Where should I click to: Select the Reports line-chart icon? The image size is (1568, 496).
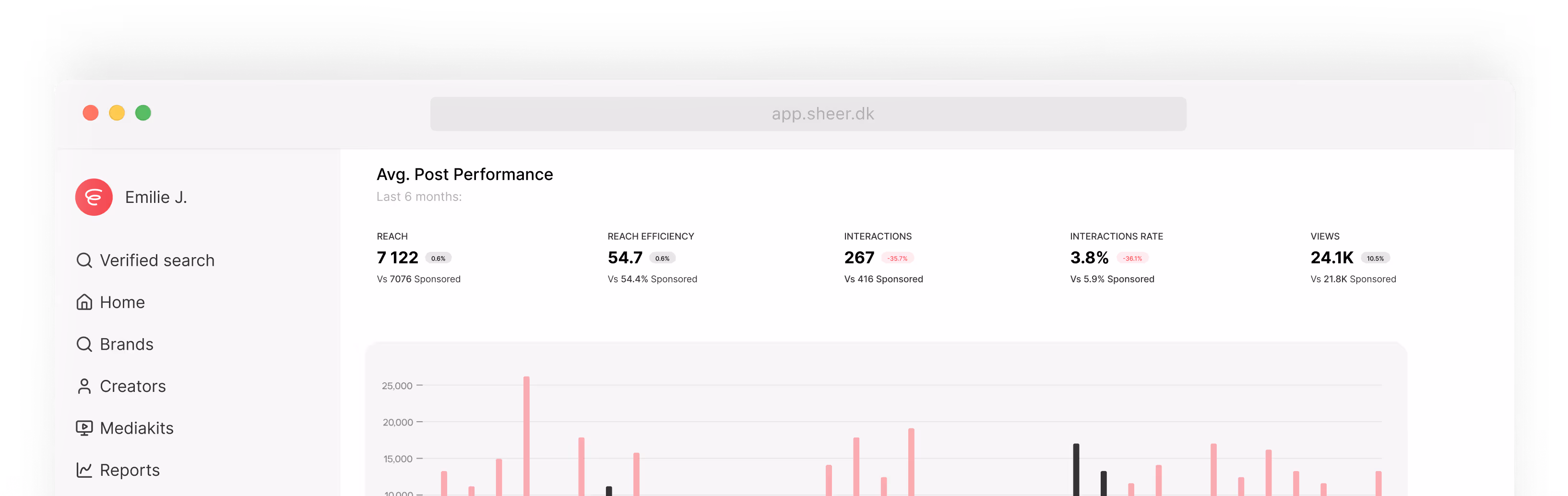pos(84,470)
